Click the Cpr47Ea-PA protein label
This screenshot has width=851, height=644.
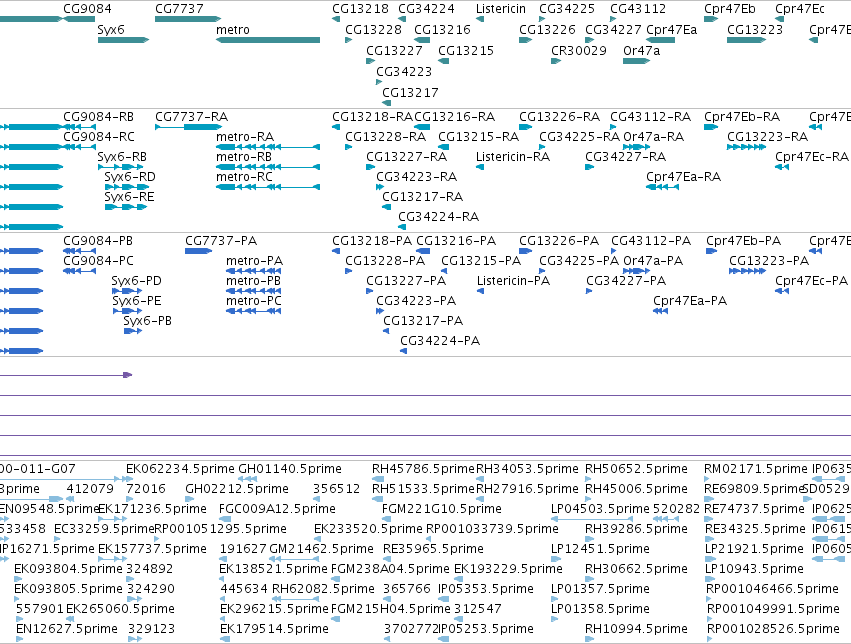[x=690, y=301]
